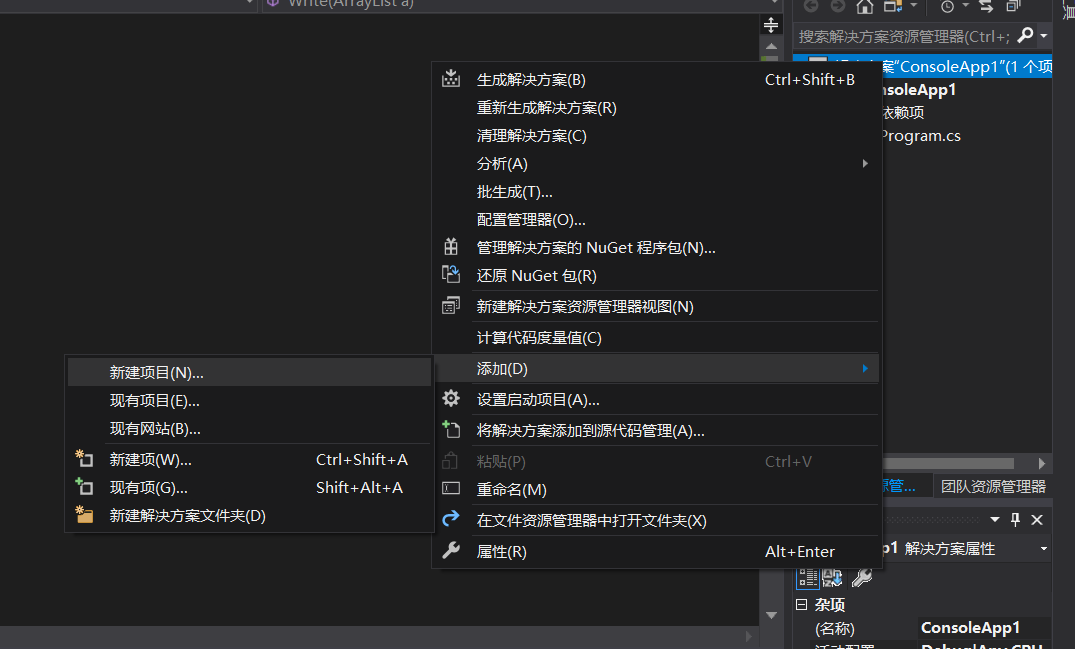Choose 现有项目(E)... from the submenu
Viewport: 1075px width, 649px height.
250,400
